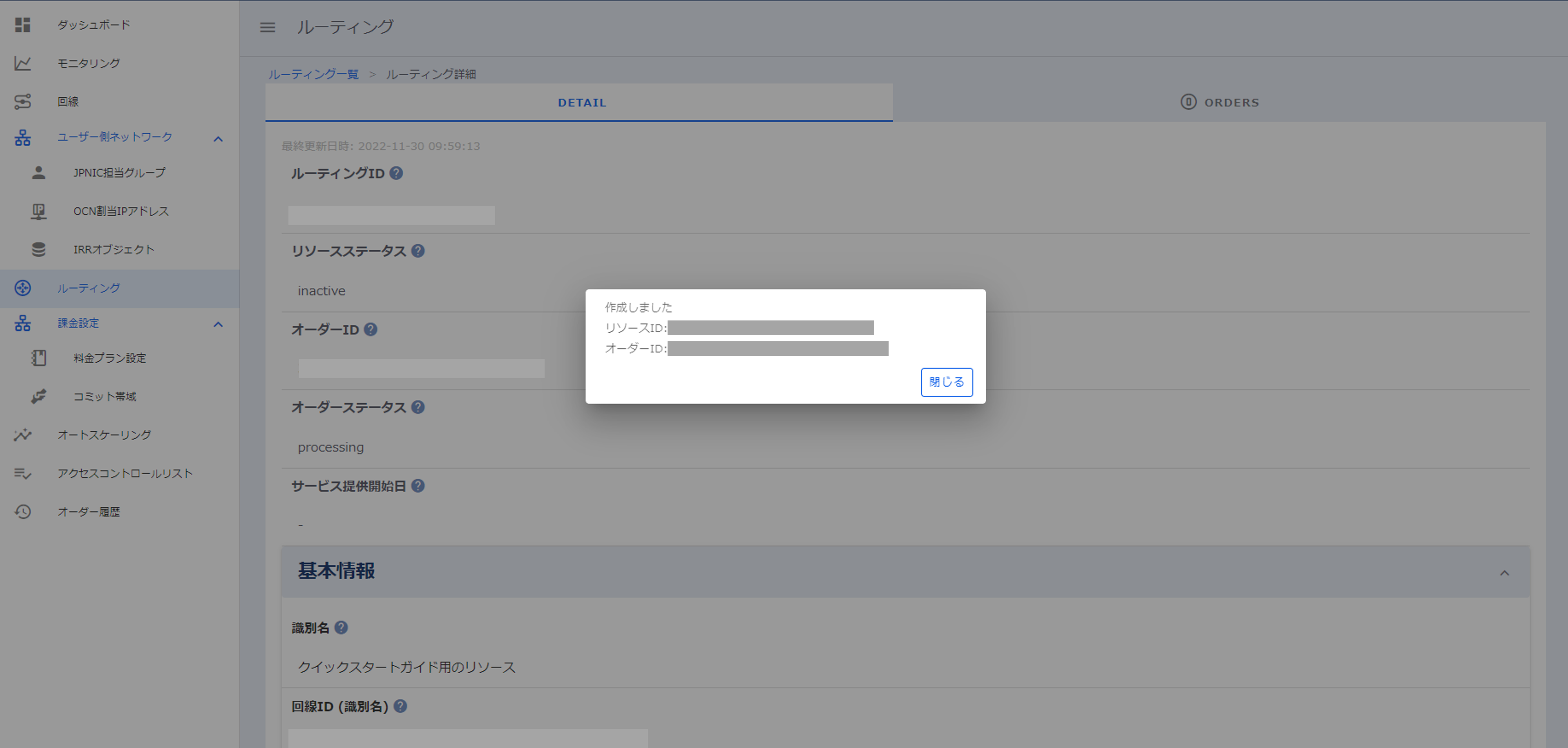Screen dimensions: 1568x748
Task: Collapse the 基本情報 section chevron
Action: click(1504, 573)
